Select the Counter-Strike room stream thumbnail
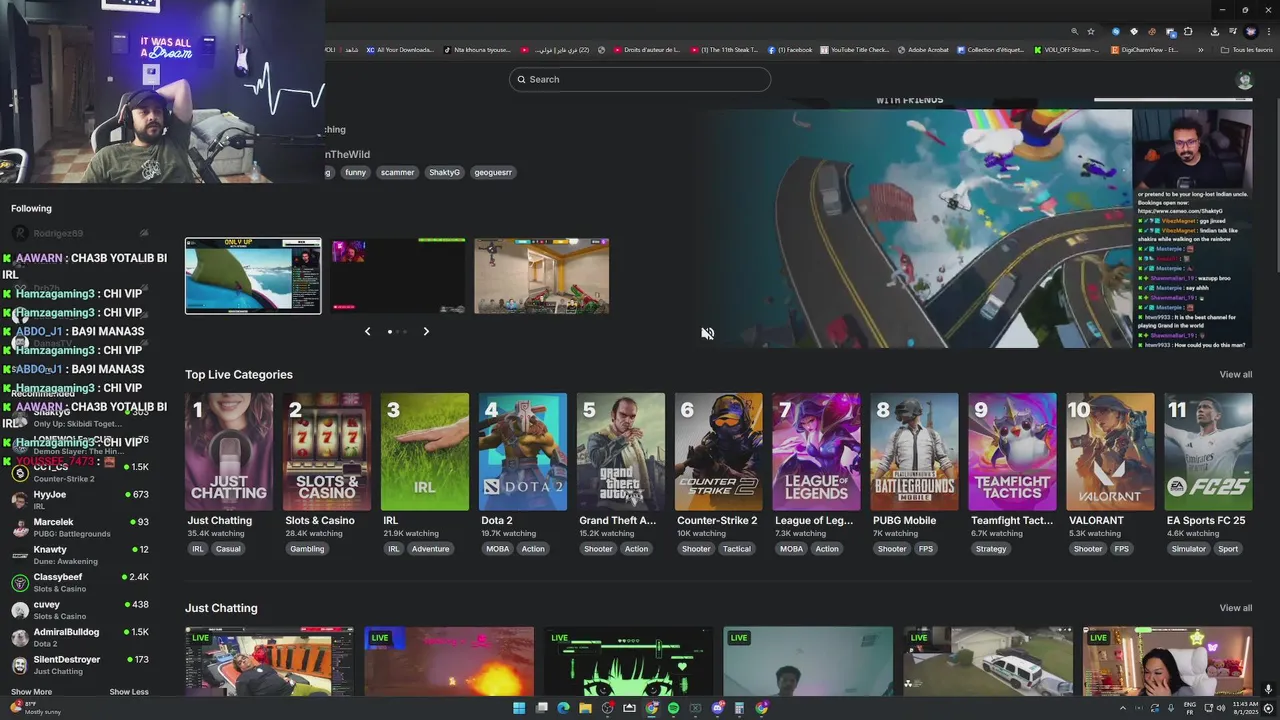The width and height of the screenshot is (1280, 720). click(541, 276)
